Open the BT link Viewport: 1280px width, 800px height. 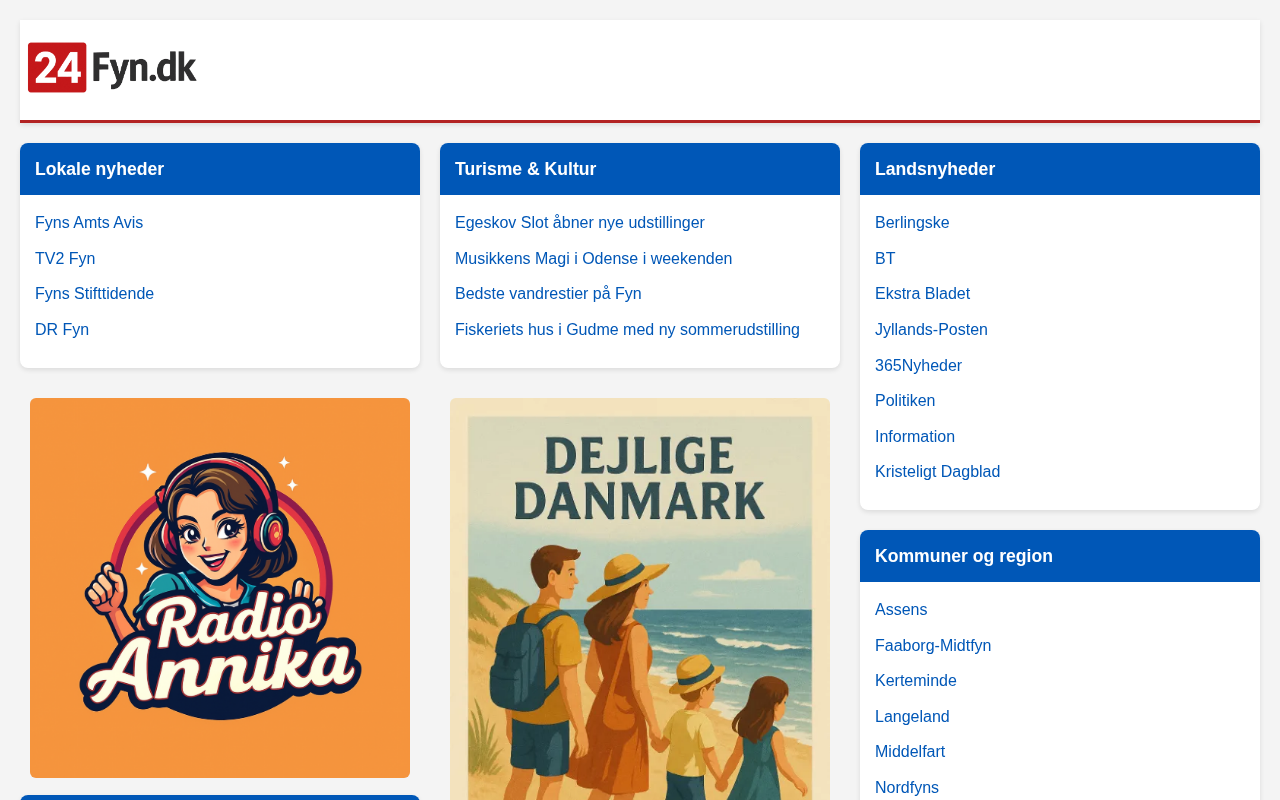885,259
